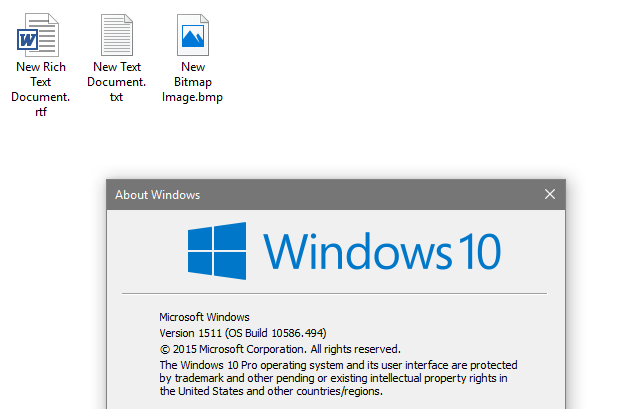Click the Microsoft Windows text line
The image size is (631, 409).
(x=204, y=317)
